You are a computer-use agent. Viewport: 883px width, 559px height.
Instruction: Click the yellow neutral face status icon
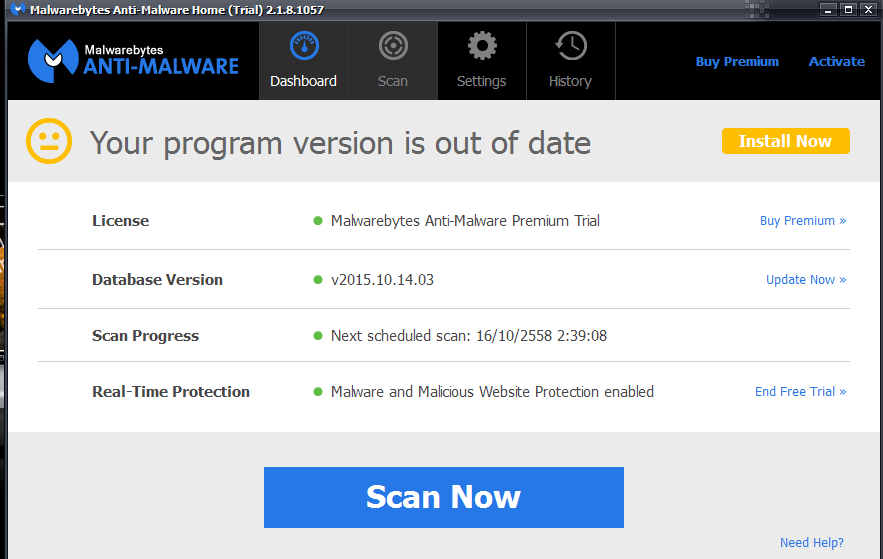click(x=49, y=141)
